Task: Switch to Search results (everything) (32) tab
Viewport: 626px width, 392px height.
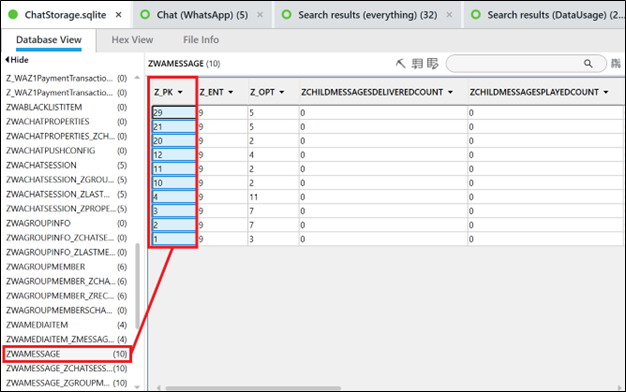Action: coord(367,15)
